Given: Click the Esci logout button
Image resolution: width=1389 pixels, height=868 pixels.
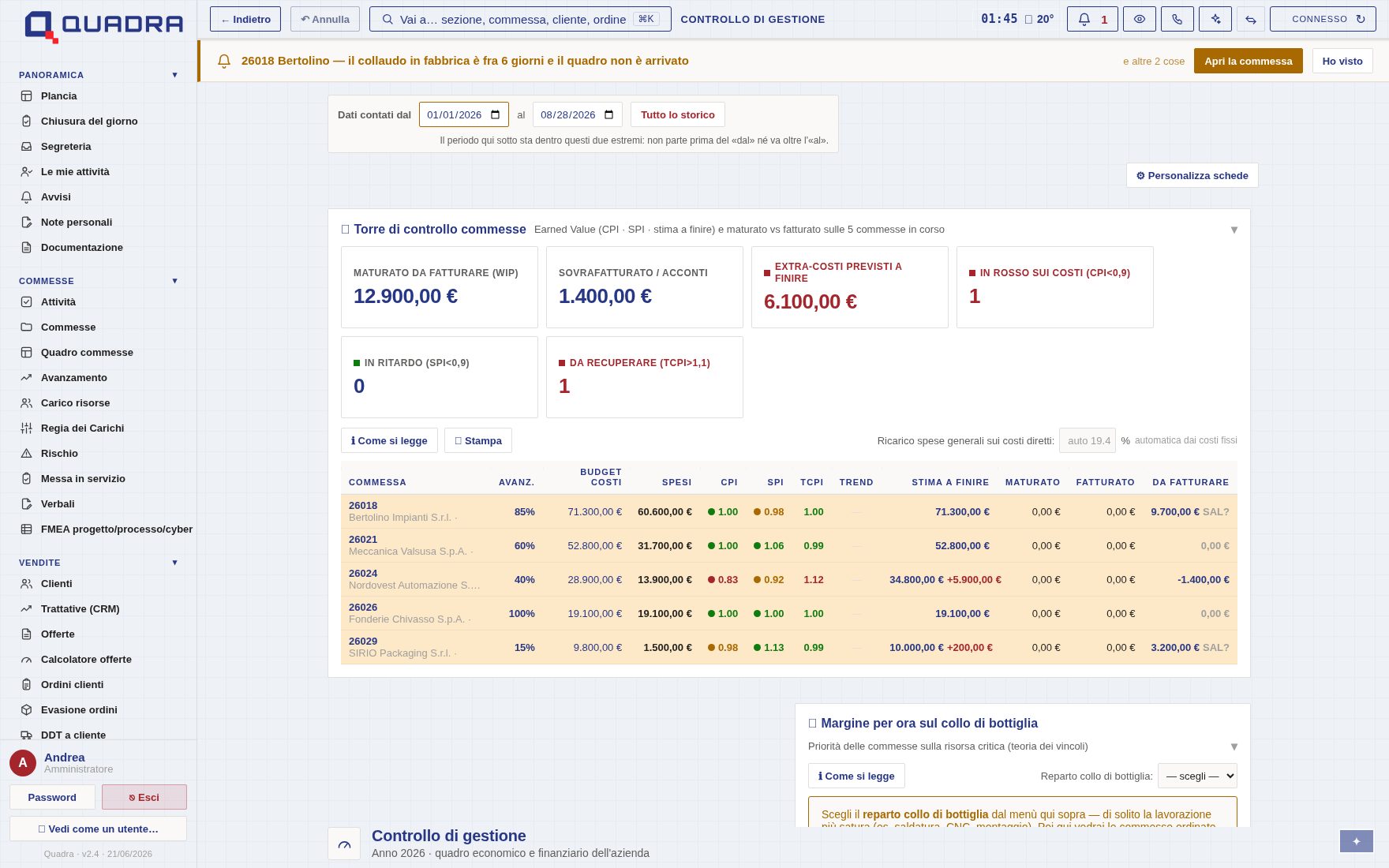Looking at the screenshot, I should [x=144, y=797].
